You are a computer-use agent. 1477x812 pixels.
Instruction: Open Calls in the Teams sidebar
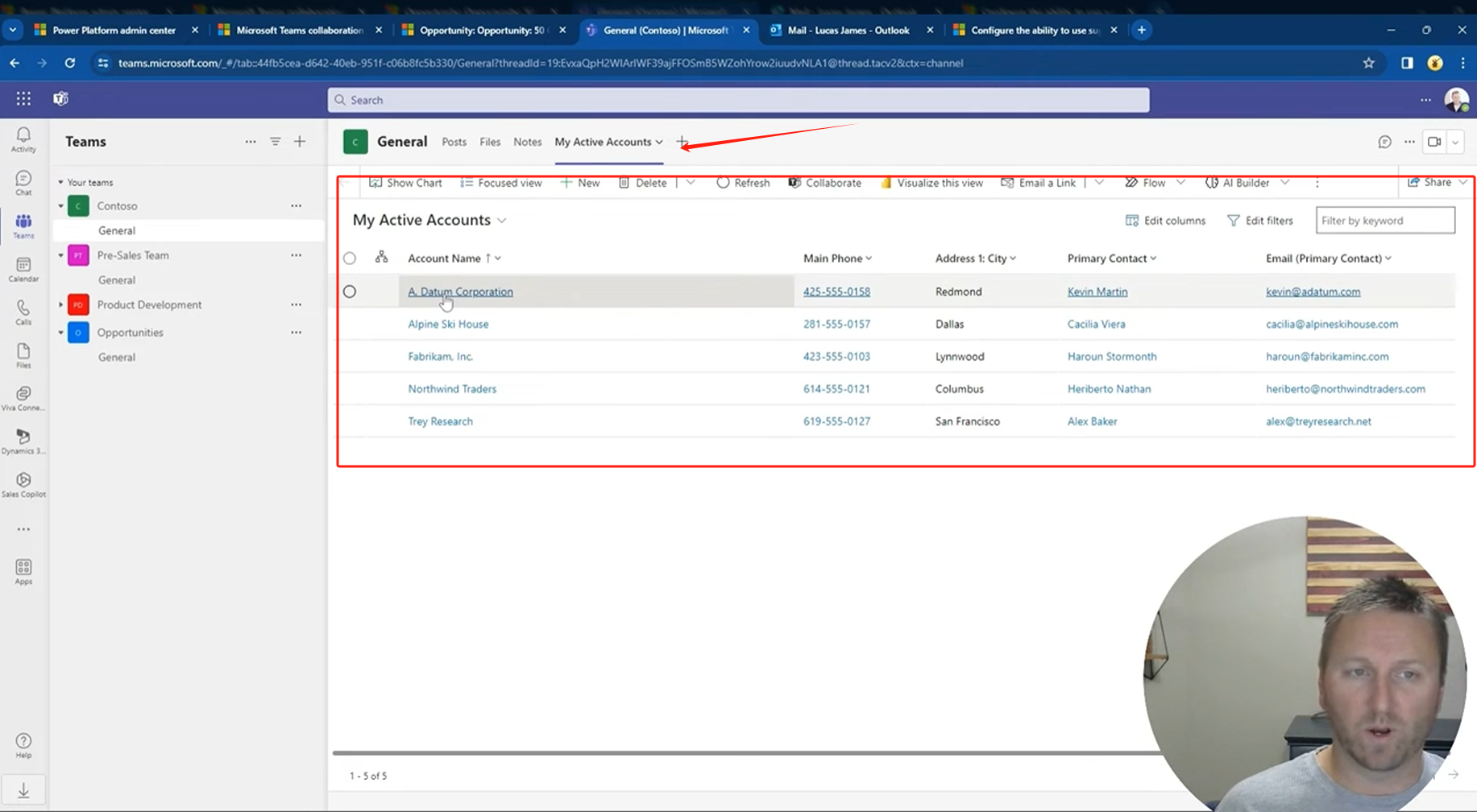tap(23, 313)
